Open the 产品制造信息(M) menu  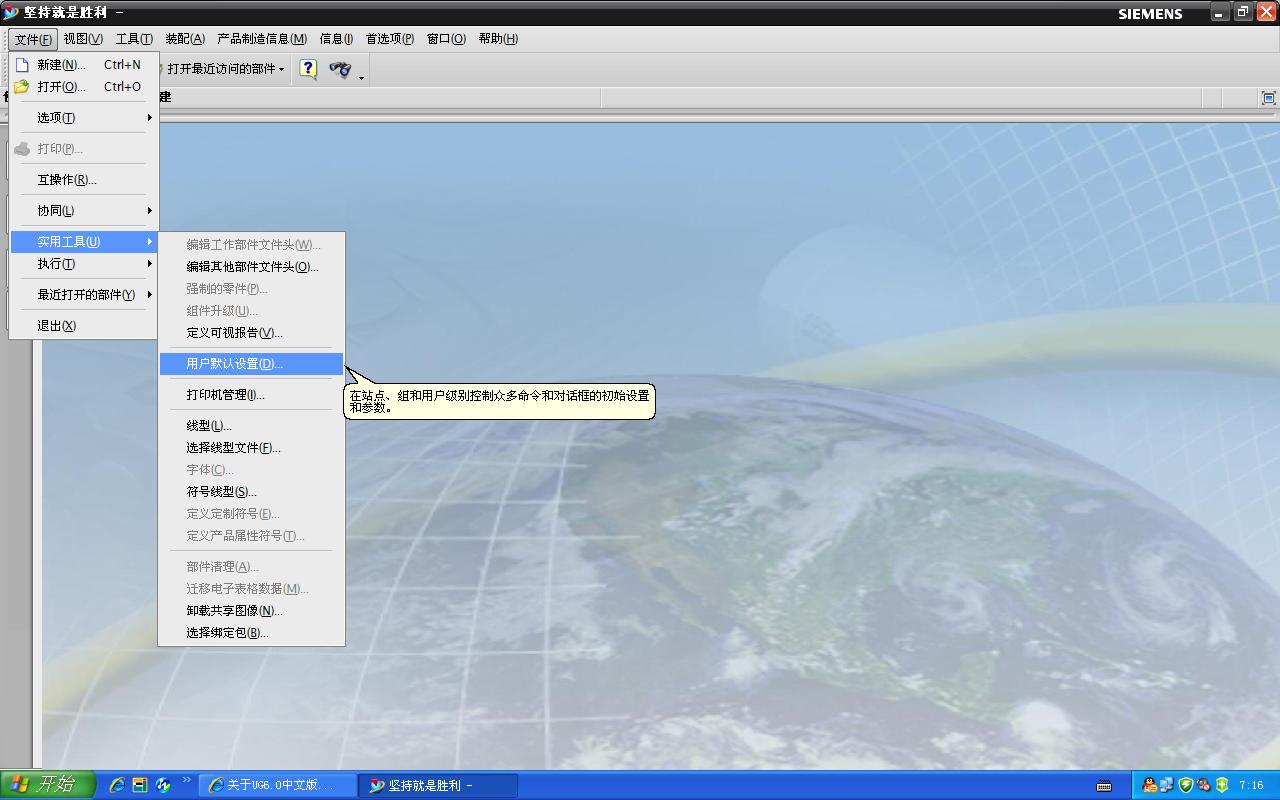262,39
